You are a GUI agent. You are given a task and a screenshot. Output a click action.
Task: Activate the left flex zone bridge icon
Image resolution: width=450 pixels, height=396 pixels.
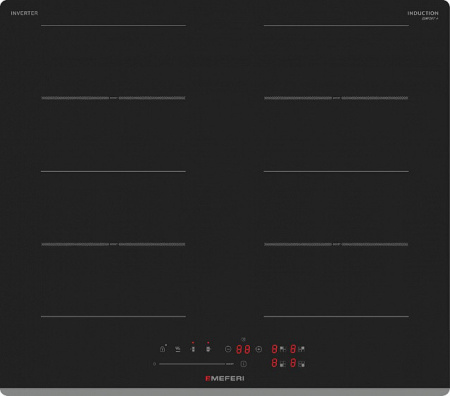pos(193,349)
